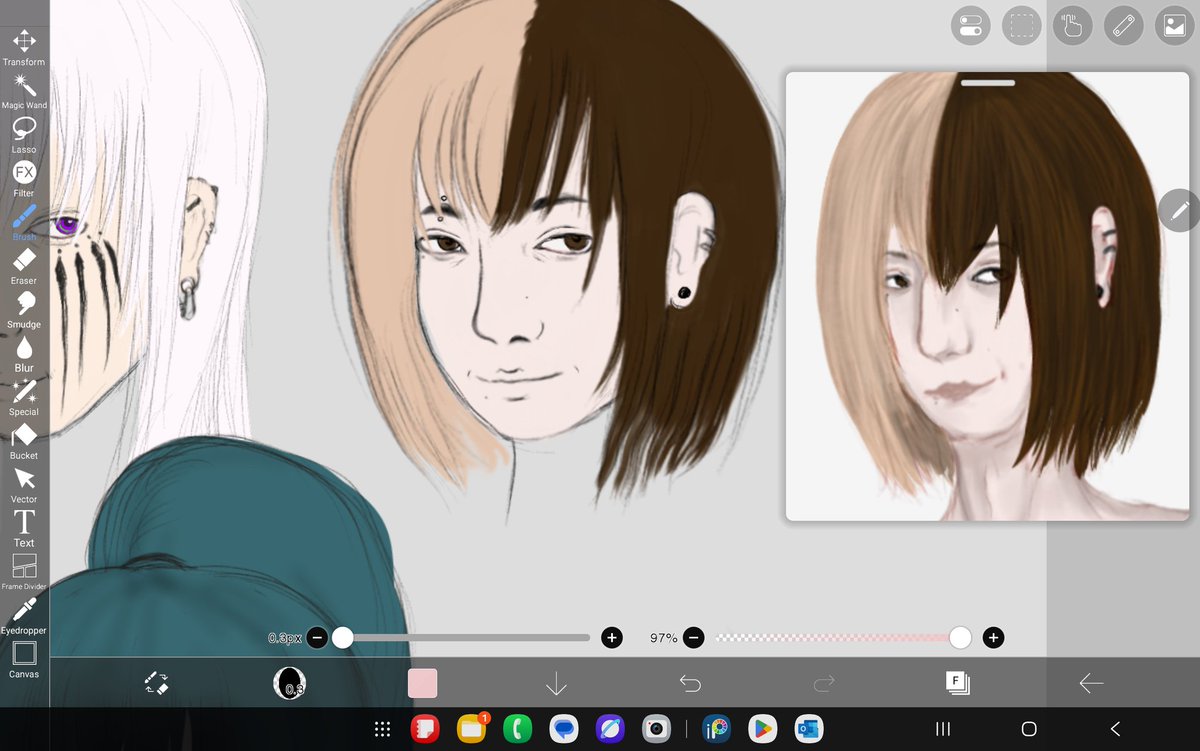Open the material image icon

point(1174,25)
